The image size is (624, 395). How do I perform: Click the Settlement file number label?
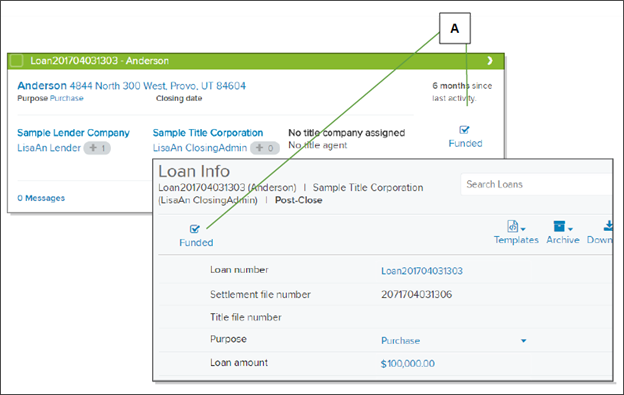260,294
